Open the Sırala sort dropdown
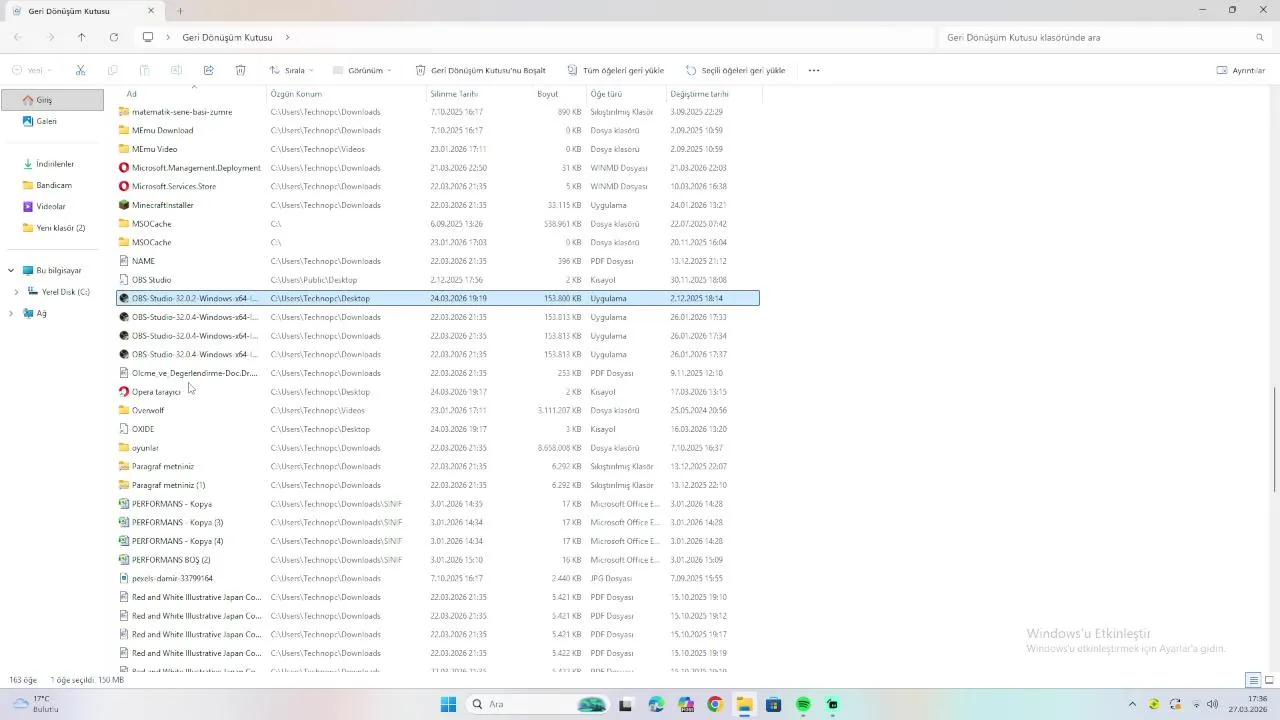Screen dimensions: 1280x720 291,71
